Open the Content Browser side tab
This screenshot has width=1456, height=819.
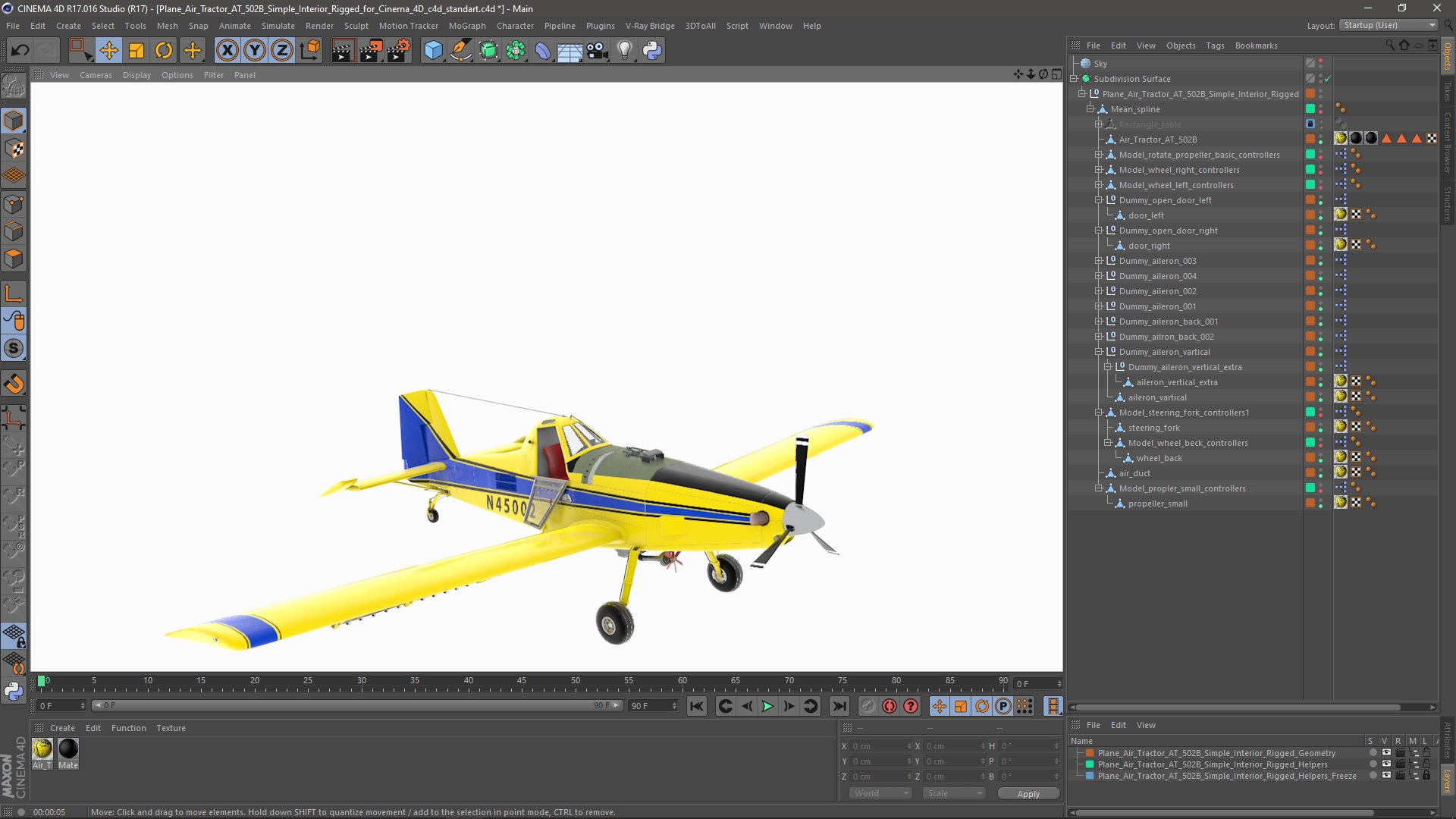click(1448, 143)
